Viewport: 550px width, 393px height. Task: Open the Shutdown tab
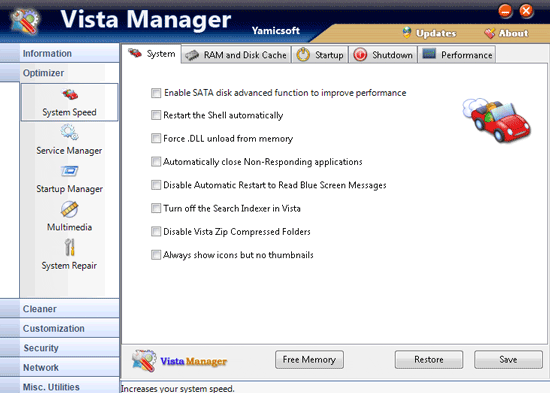(x=383, y=55)
